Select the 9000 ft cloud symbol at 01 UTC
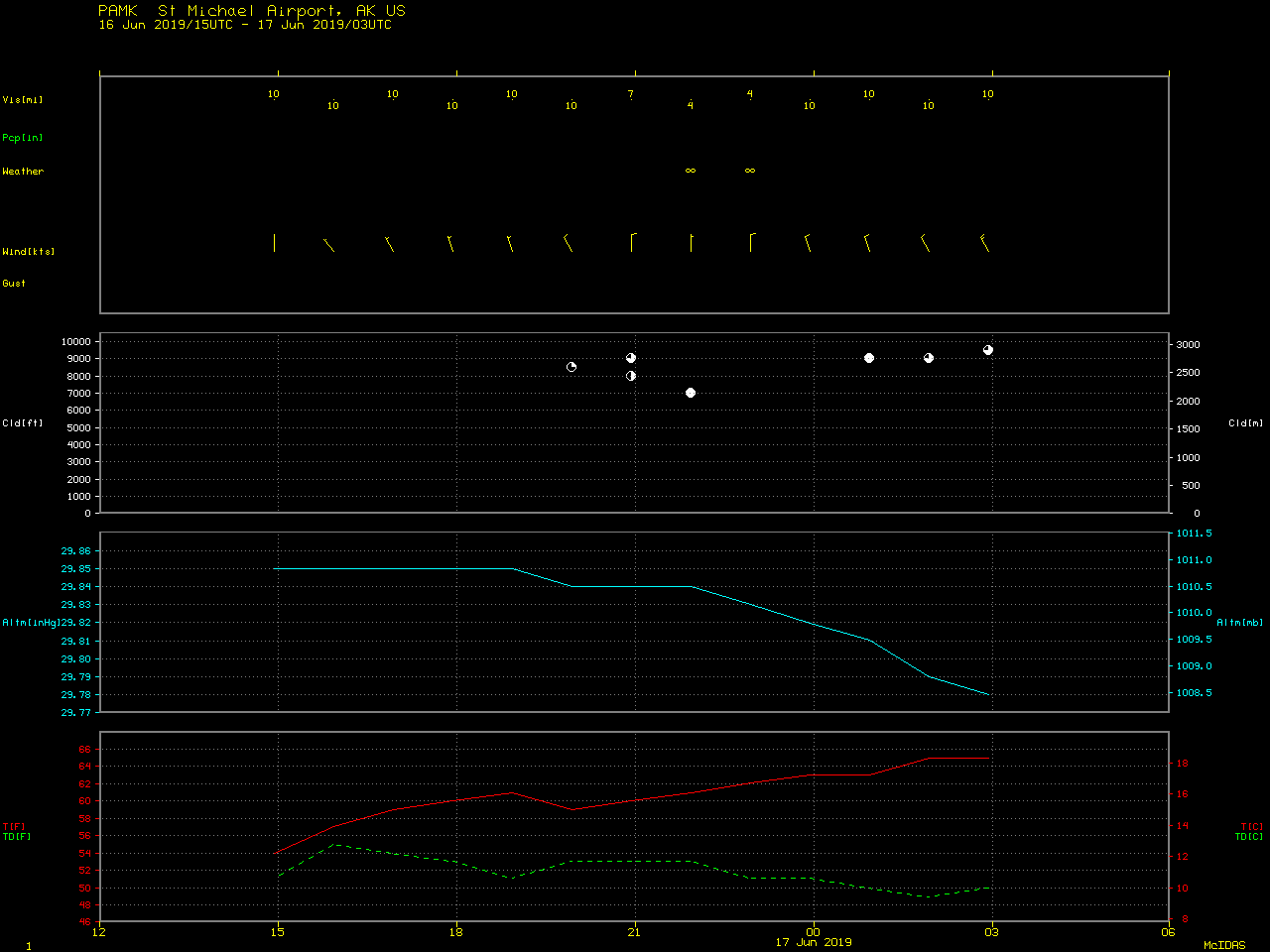1270x952 pixels. [869, 358]
